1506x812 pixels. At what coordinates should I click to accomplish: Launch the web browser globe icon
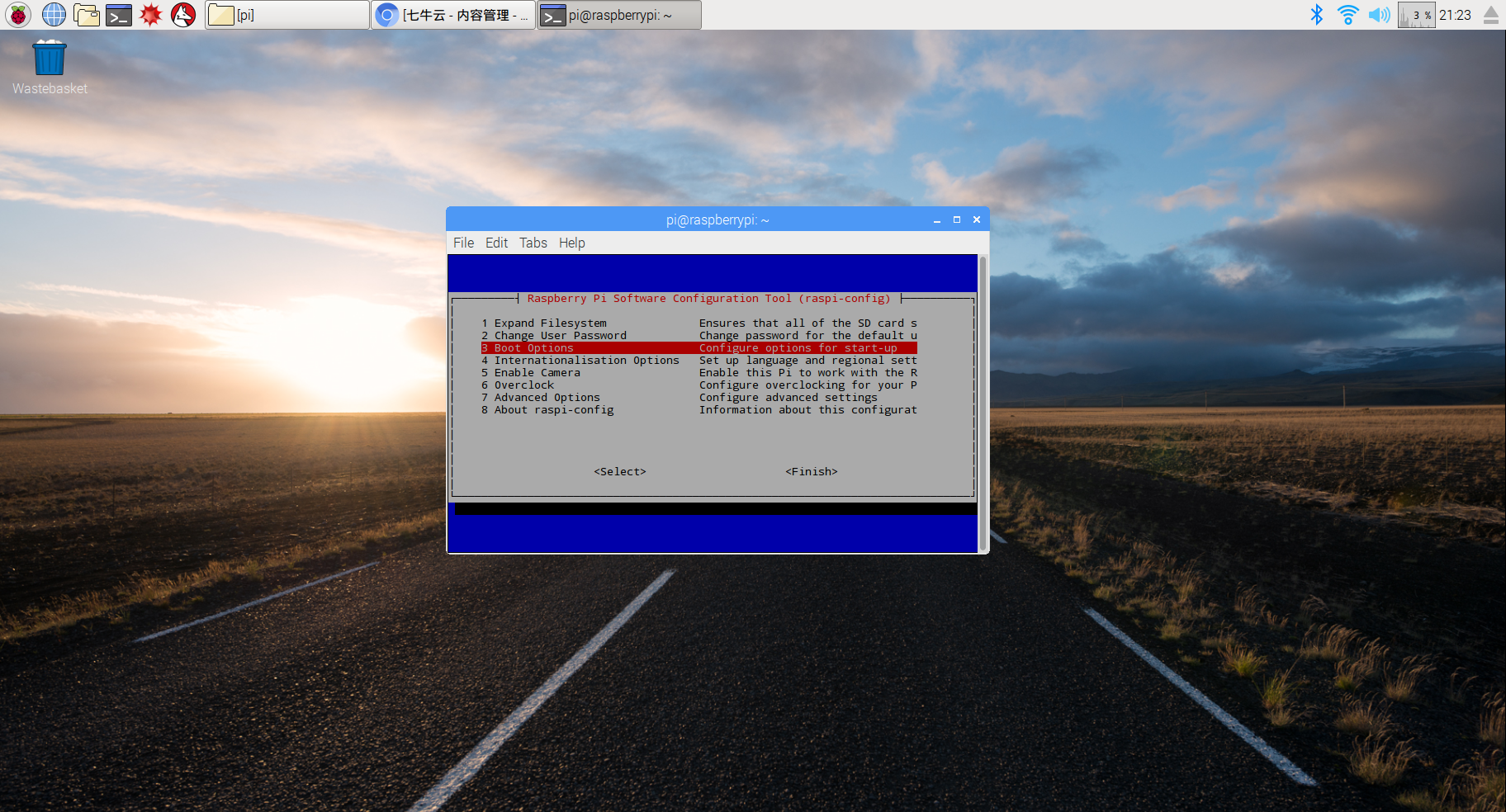click(x=54, y=15)
